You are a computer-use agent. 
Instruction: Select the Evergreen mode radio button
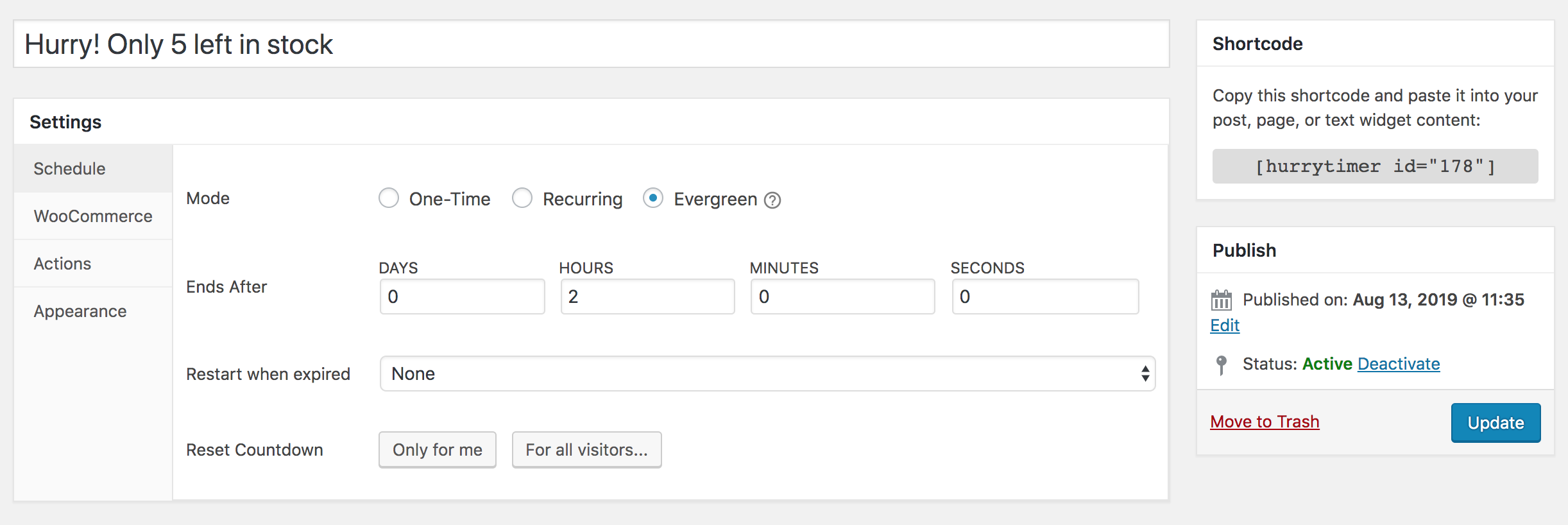(653, 198)
